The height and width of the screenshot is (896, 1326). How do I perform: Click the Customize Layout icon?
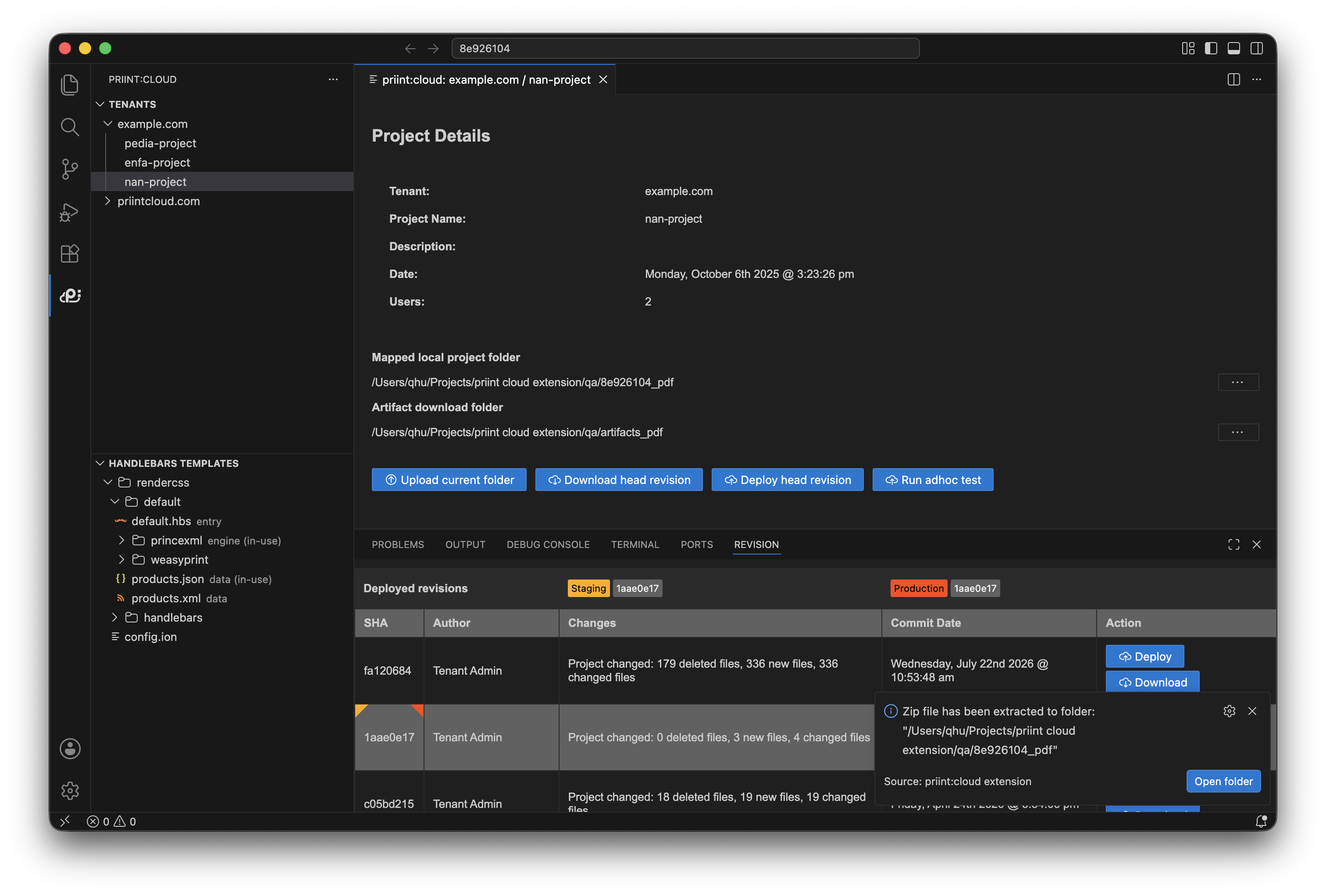(1188, 49)
